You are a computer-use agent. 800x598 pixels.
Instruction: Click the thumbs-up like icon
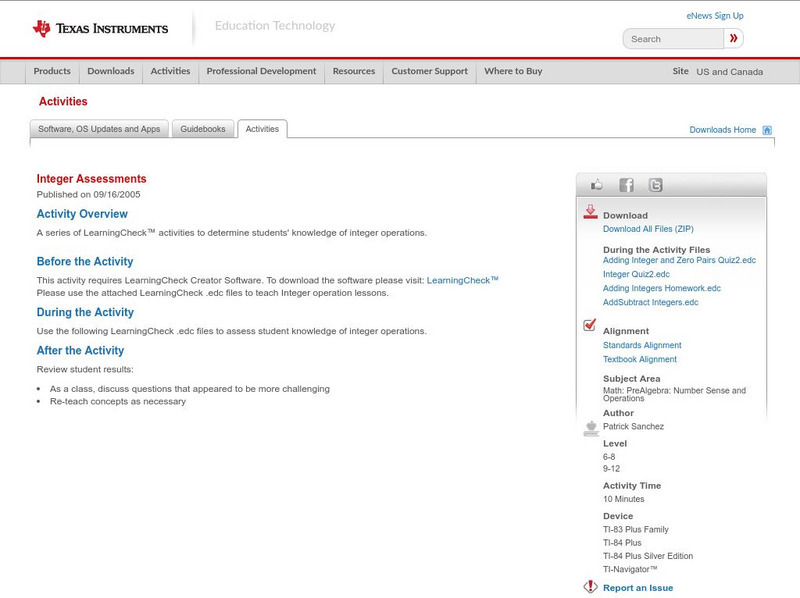pos(596,184)
